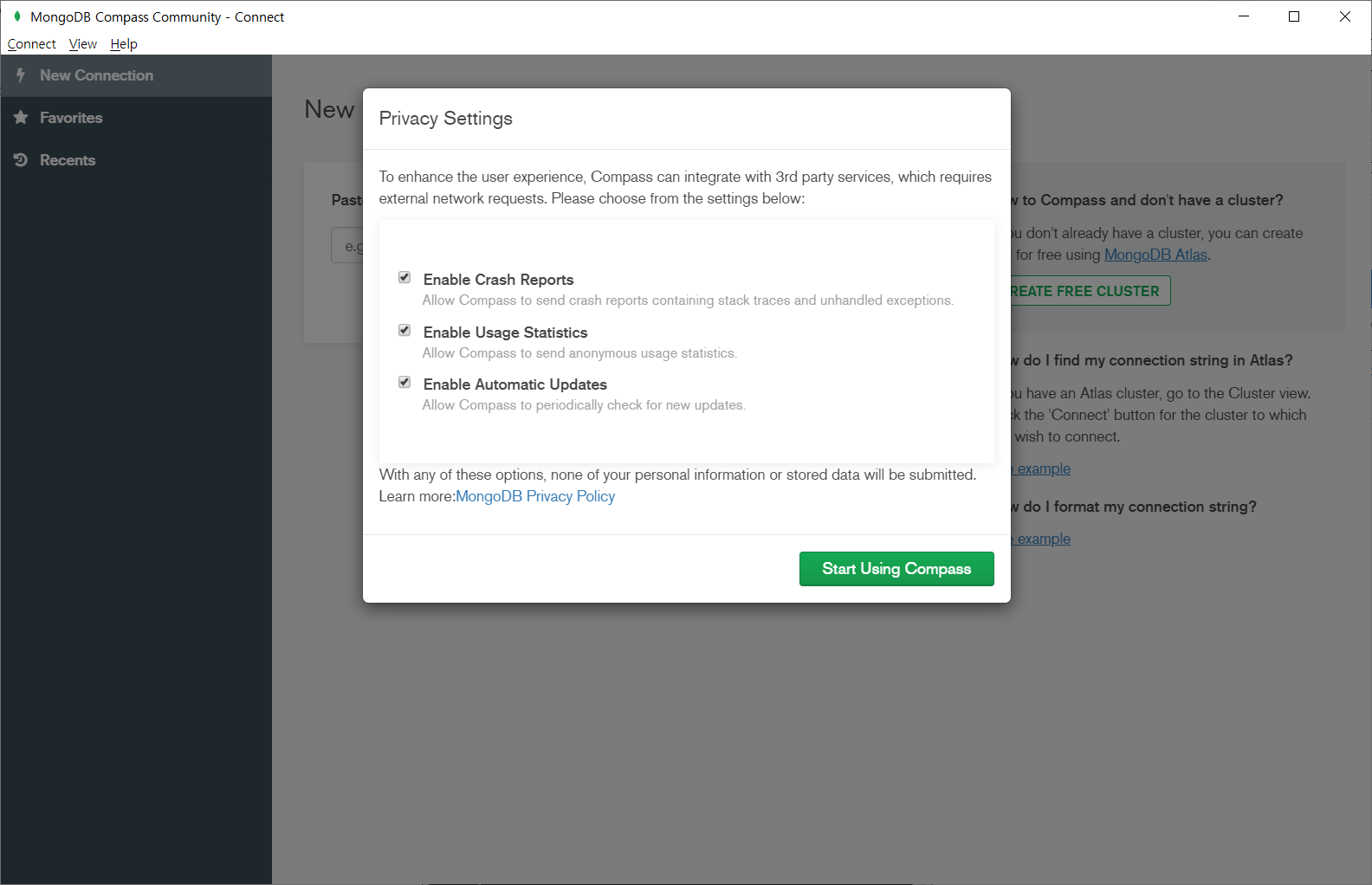Click 'Allow Compass to send anonymous usage statistics' text
Viewport: 1372px width, 885px height.
click(579, 353)
